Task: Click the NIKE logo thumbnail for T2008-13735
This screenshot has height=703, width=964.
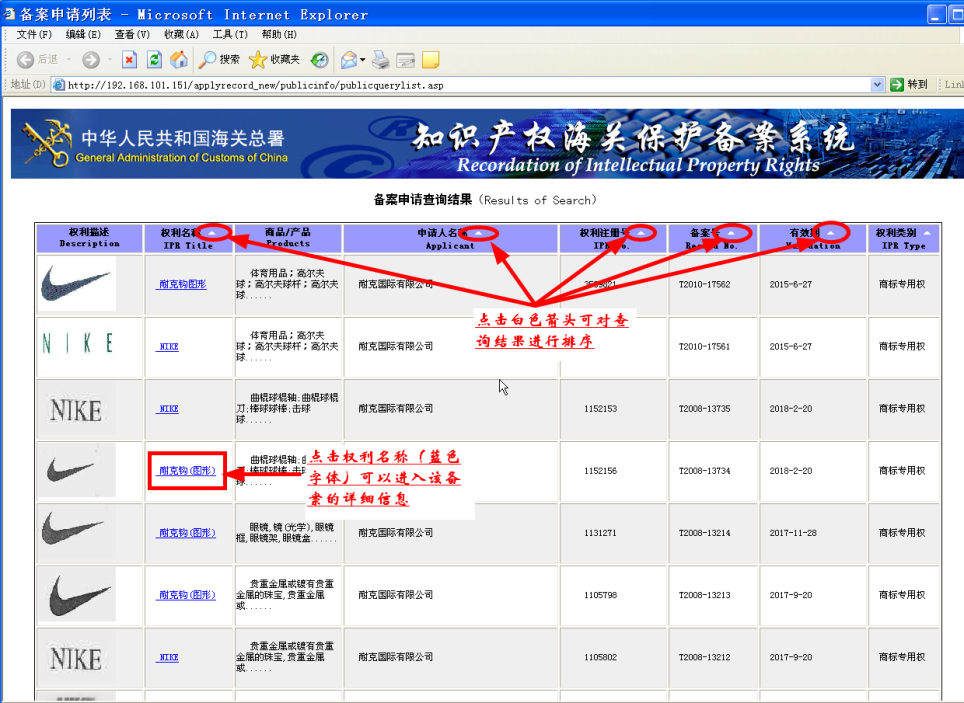Action: pos(76,408)
